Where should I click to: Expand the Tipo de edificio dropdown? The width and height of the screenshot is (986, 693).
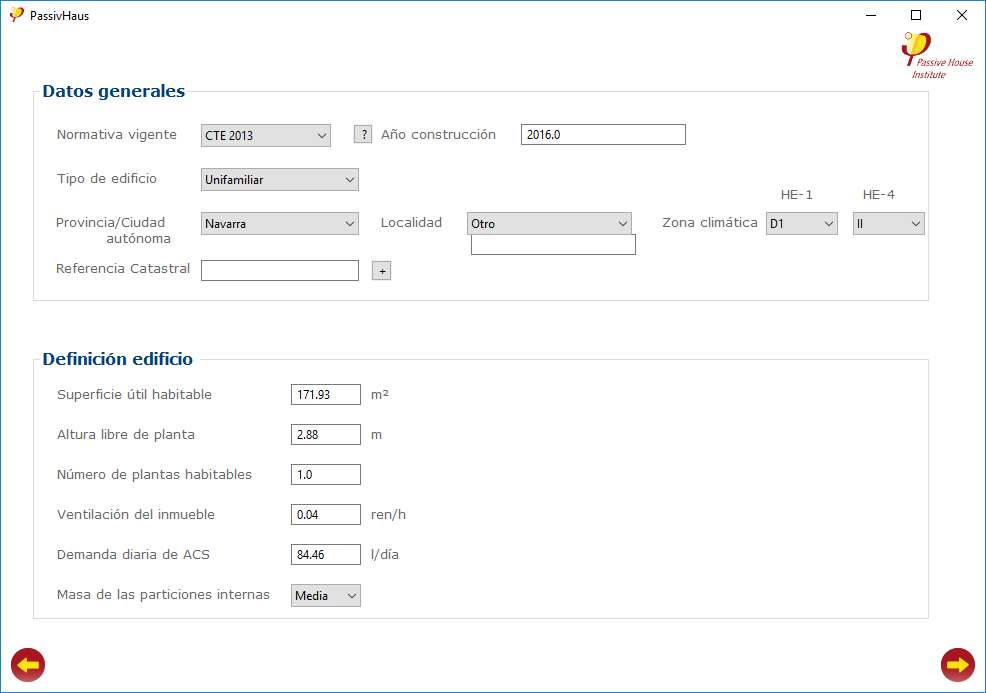point(279,180)
